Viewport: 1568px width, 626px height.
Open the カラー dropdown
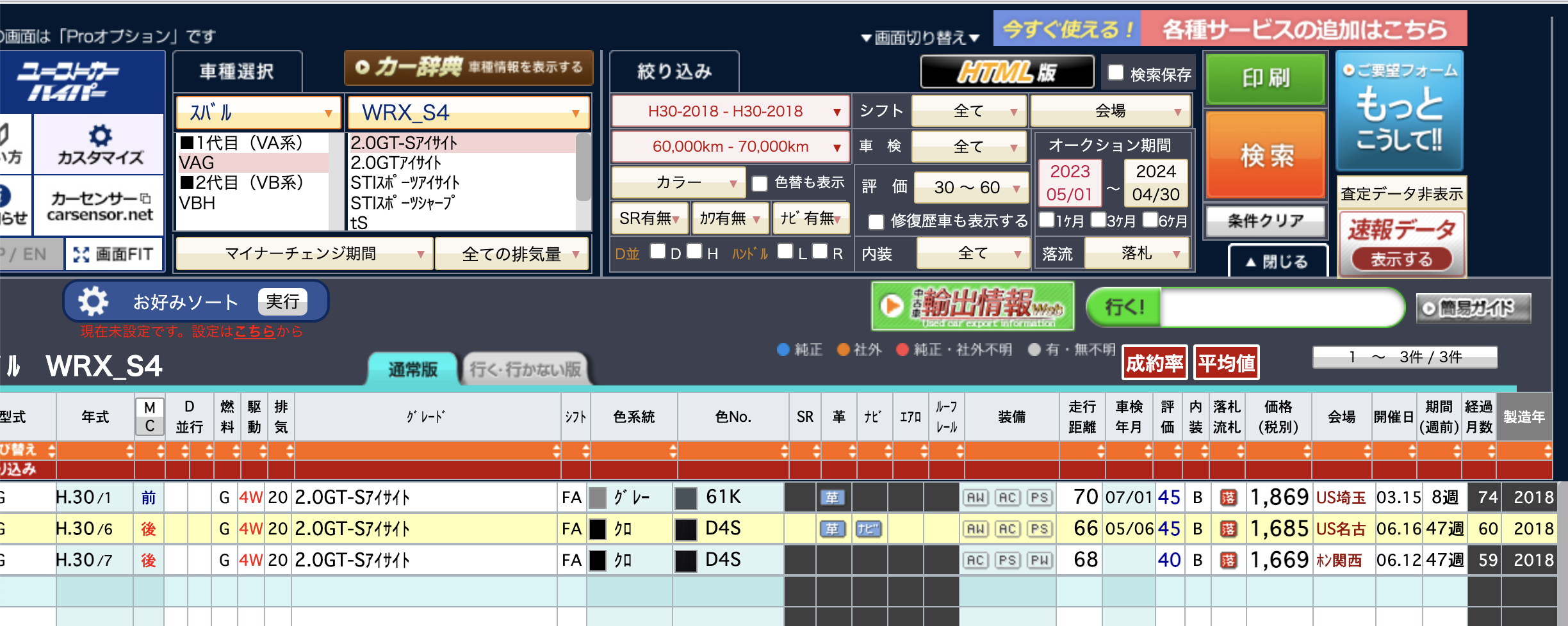tap(678, 183)
